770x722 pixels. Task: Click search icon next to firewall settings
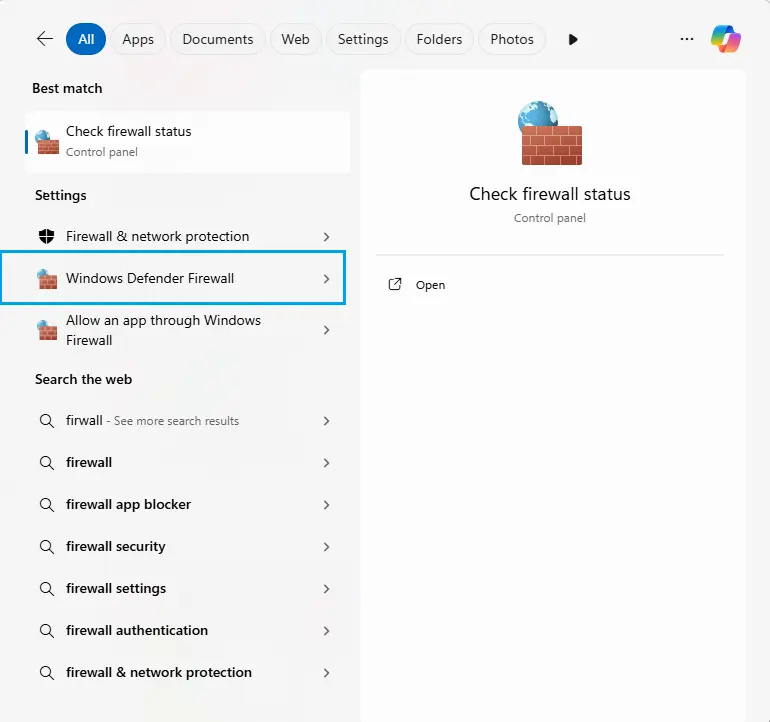[x=47, y=589]
